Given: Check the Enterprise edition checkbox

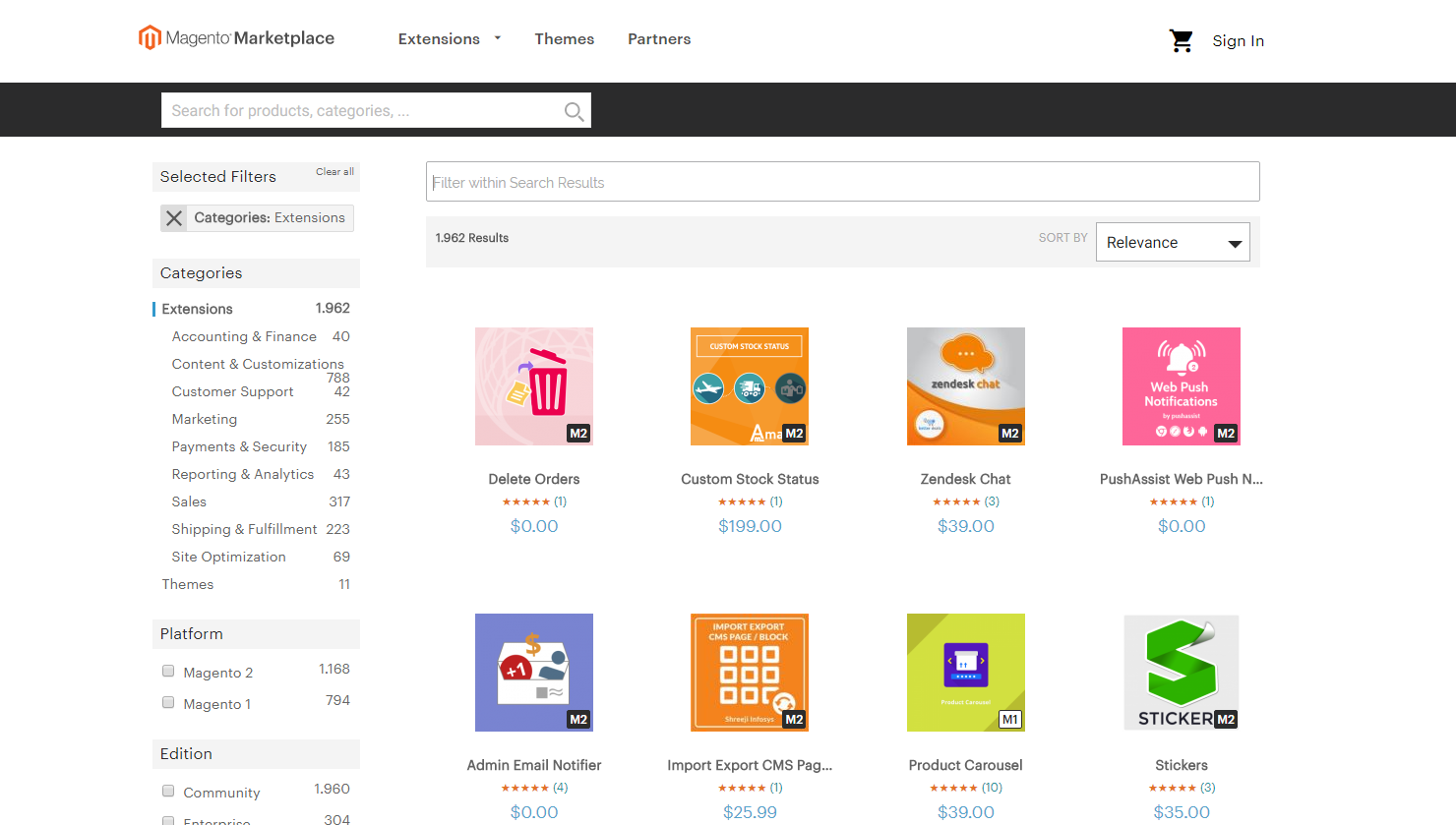Looking at the screenshot, I should 167,819.
